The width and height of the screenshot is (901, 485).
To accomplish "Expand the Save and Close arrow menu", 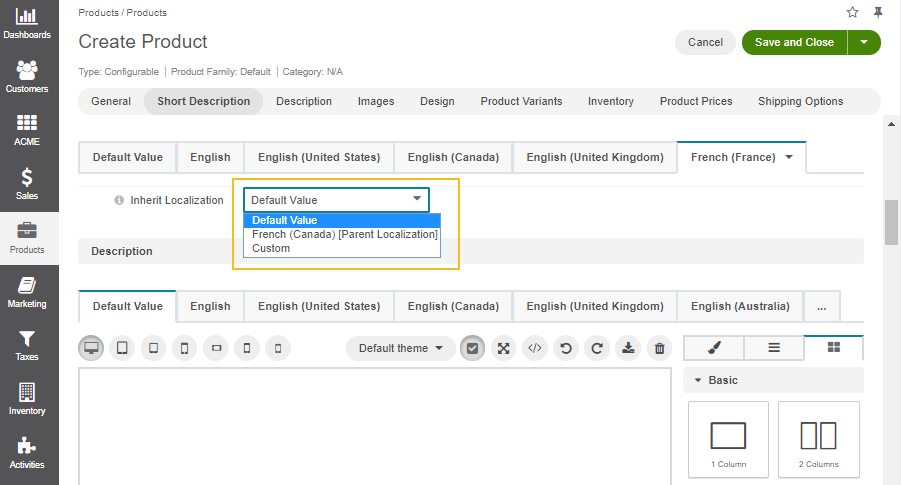I will tap(864, 42).
